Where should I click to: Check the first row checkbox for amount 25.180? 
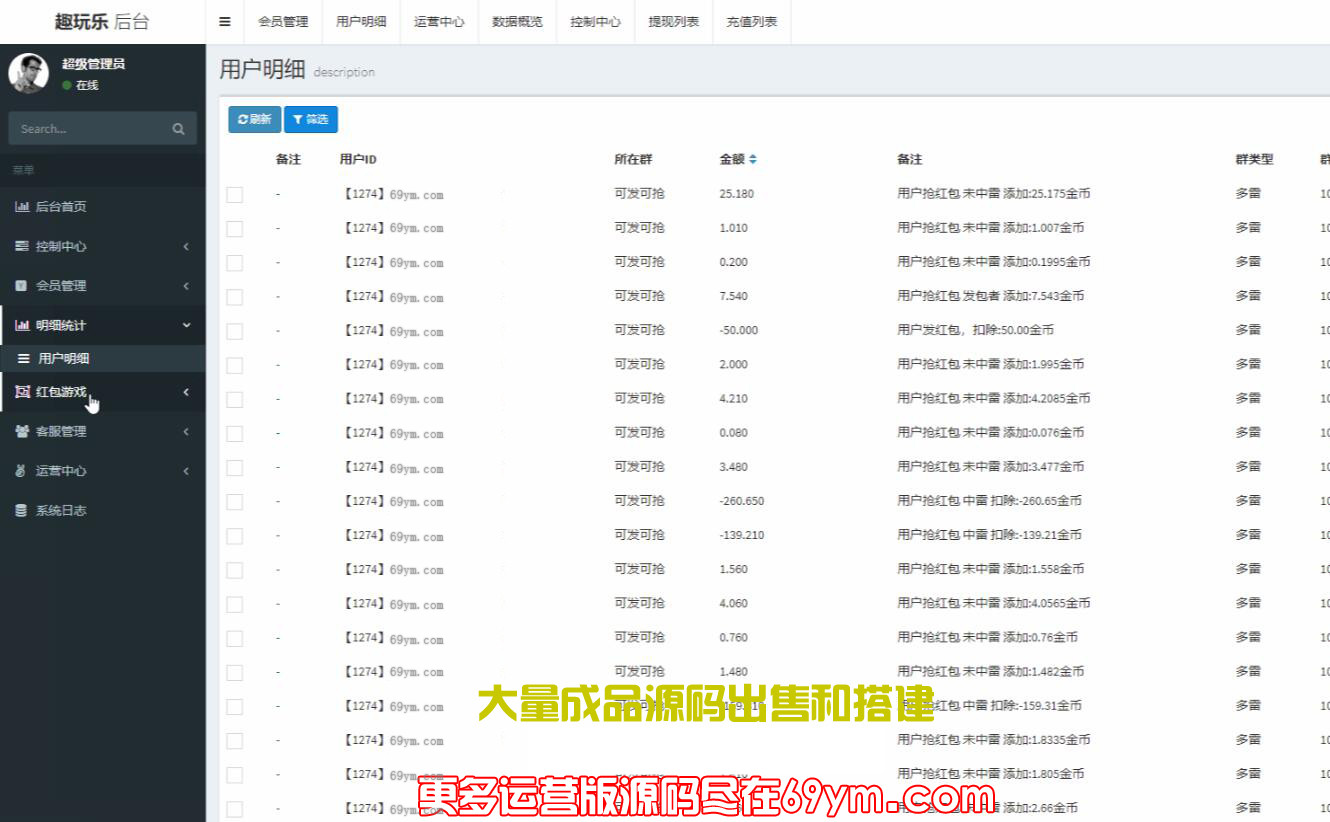pos(235,195)
